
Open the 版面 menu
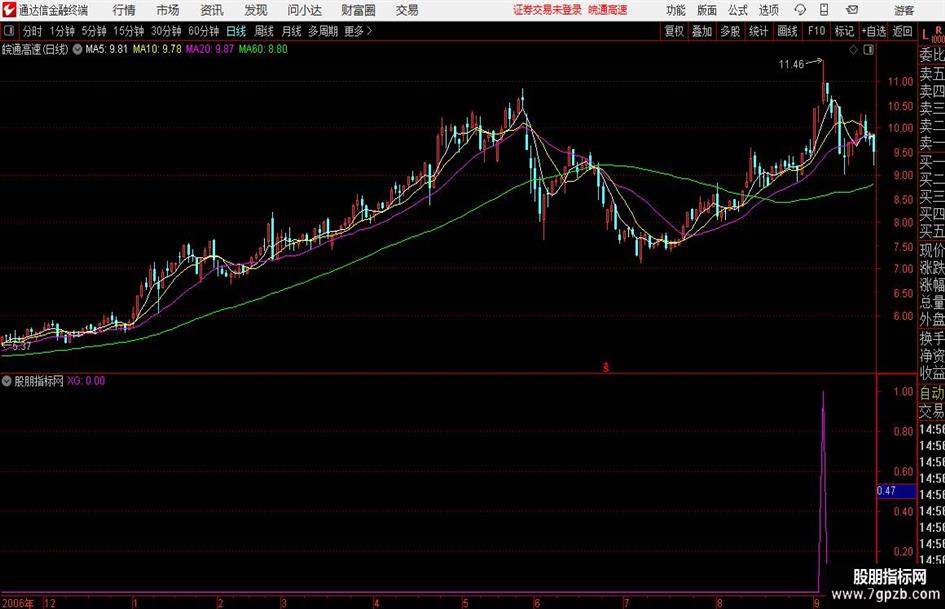706,10
